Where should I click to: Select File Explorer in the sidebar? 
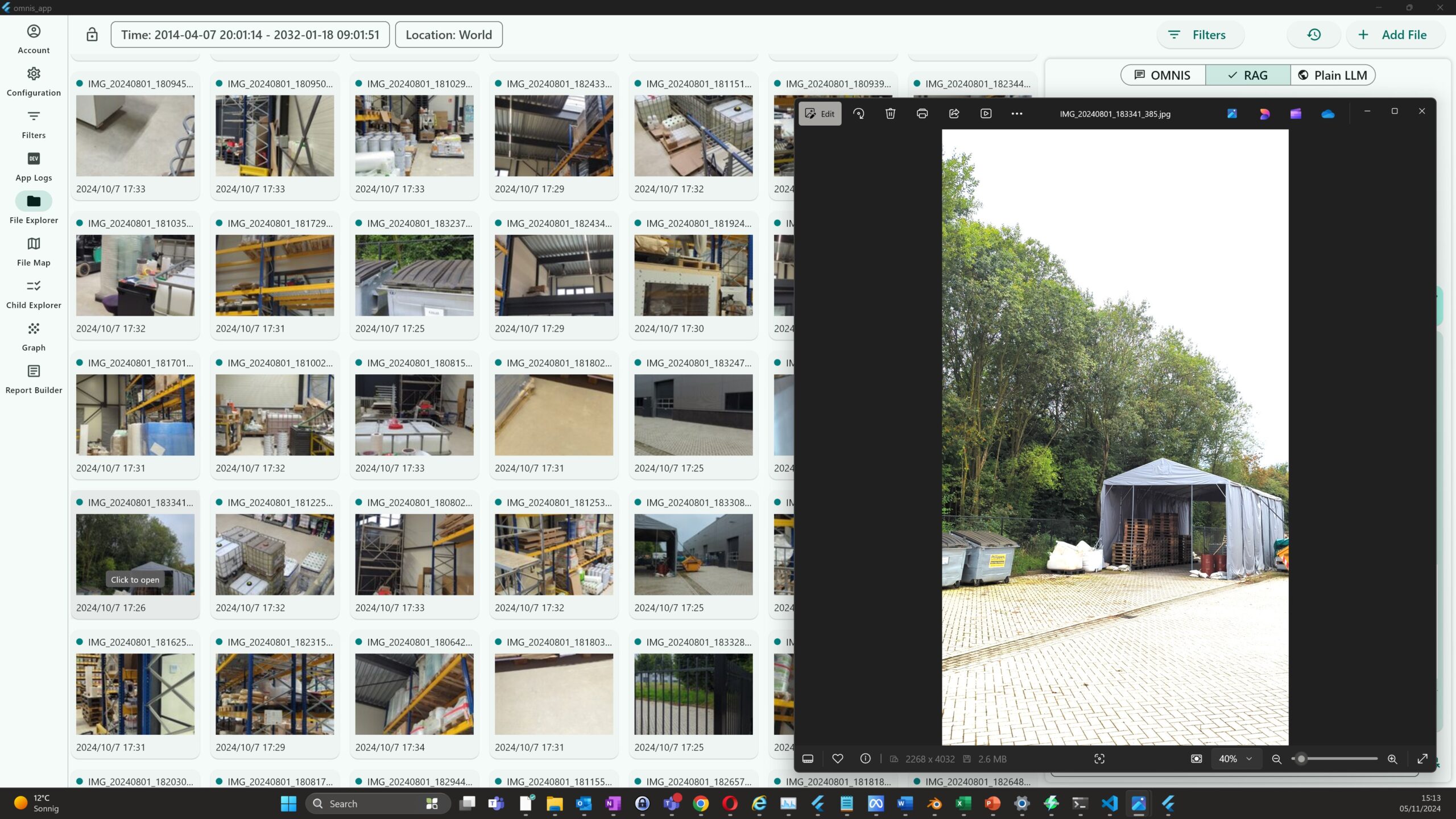coord(34,209)
